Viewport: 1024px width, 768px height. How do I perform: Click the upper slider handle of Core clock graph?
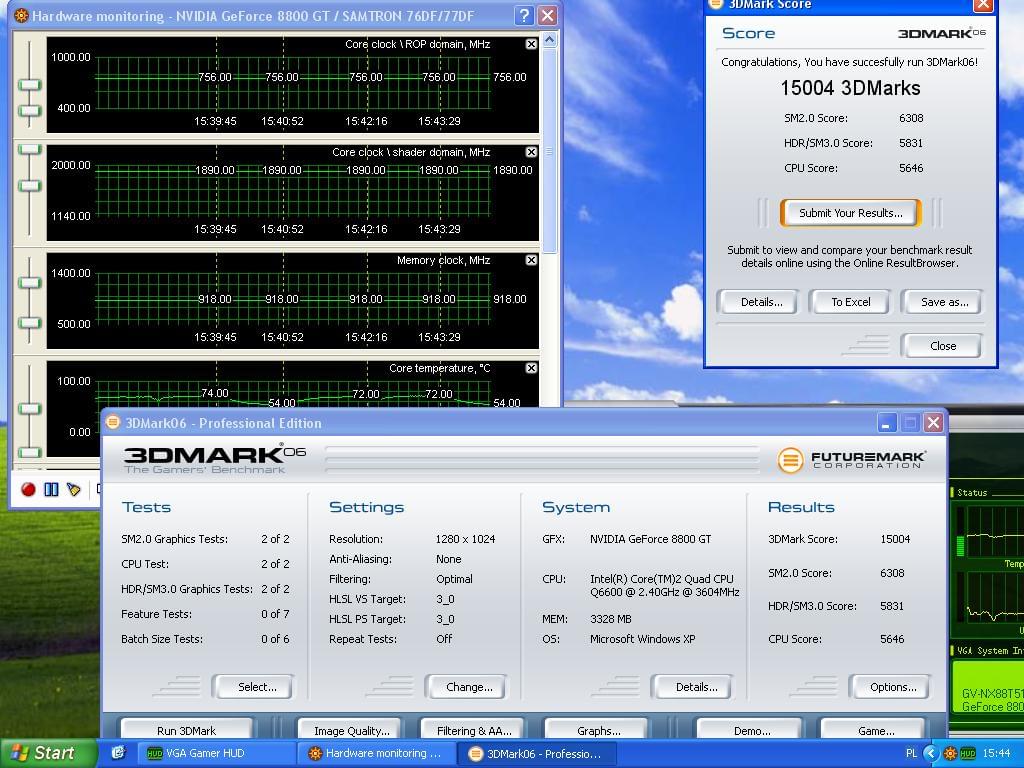(30, 84)
